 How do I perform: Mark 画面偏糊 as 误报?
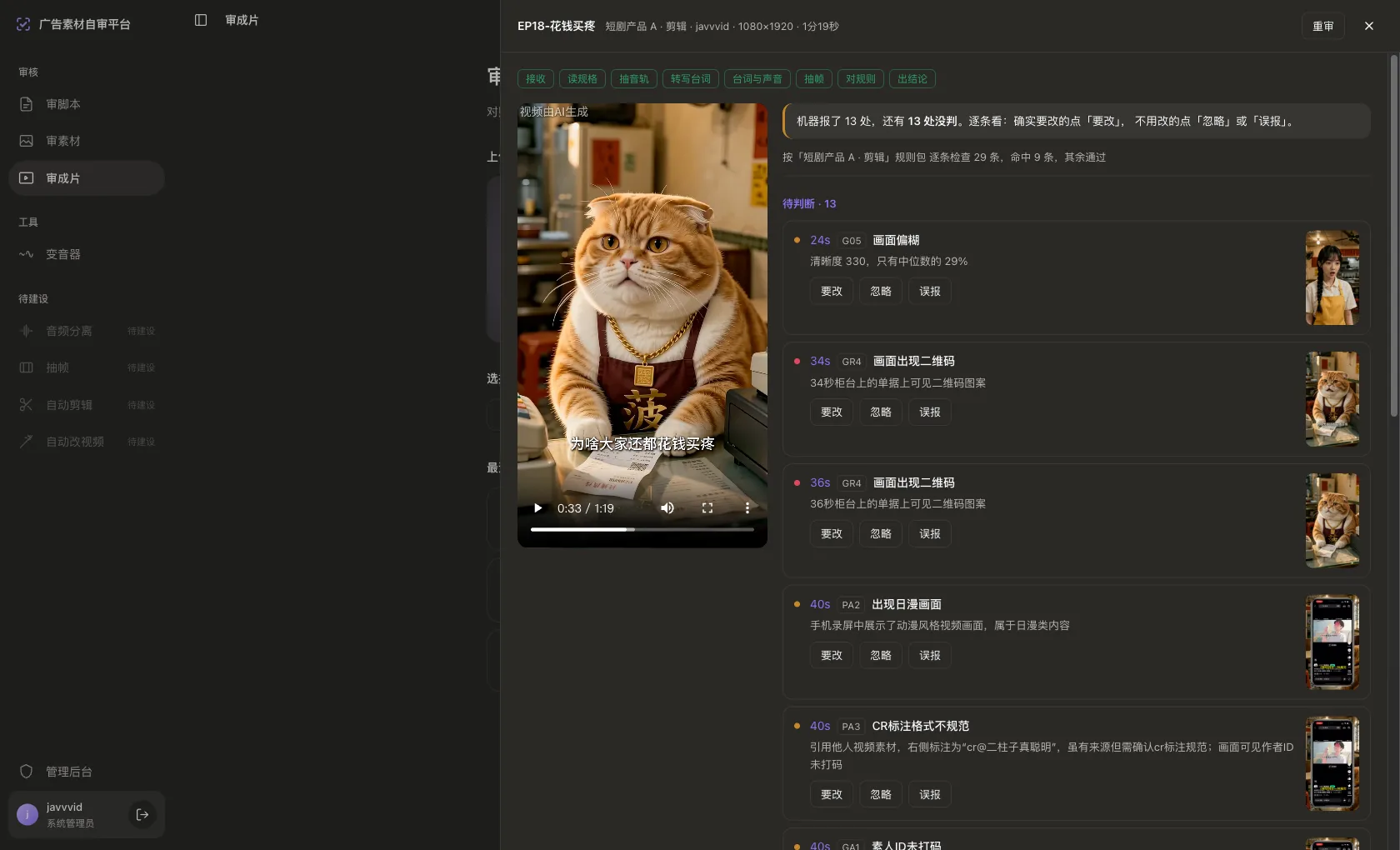click(x=930, y=292)
